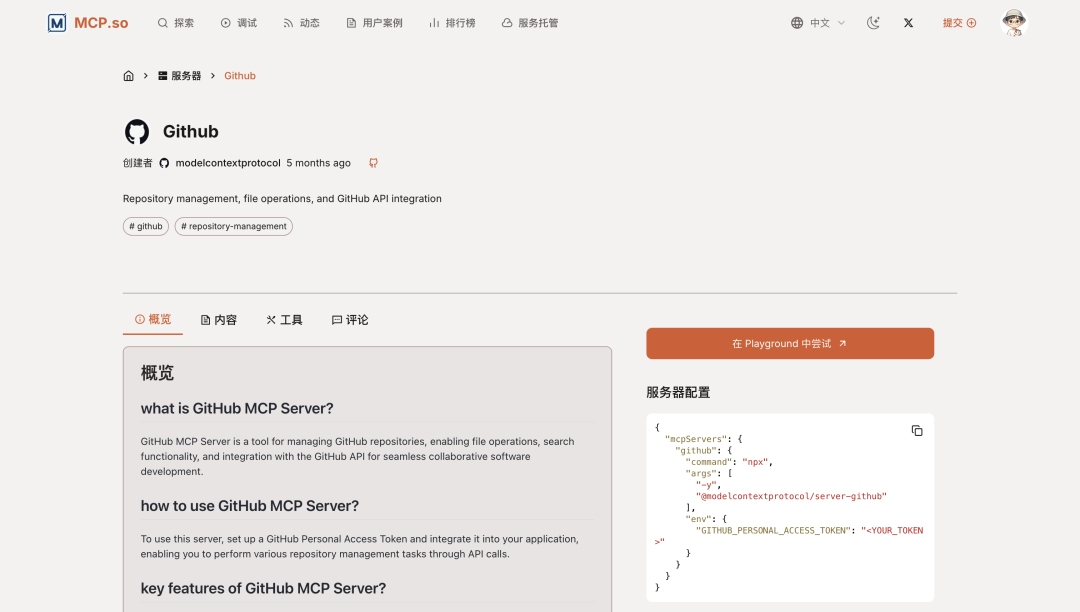
Task: Open the 调试 nav item
Action: [238, 23]
